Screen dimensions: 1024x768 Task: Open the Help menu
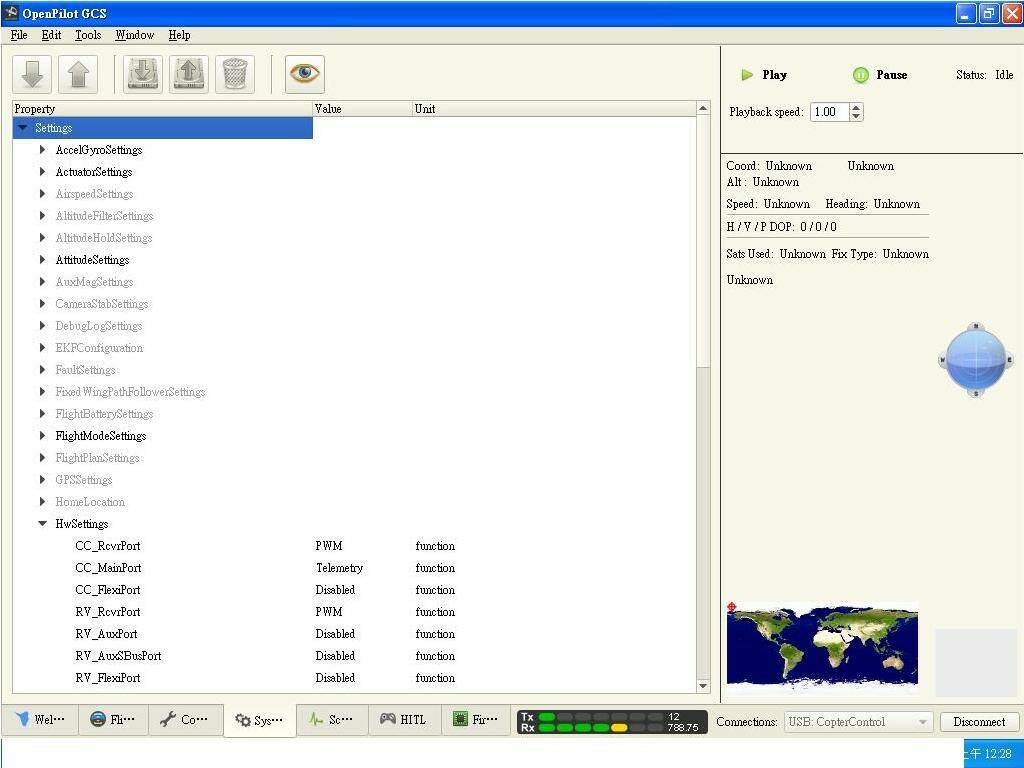(x=179, y=35)
